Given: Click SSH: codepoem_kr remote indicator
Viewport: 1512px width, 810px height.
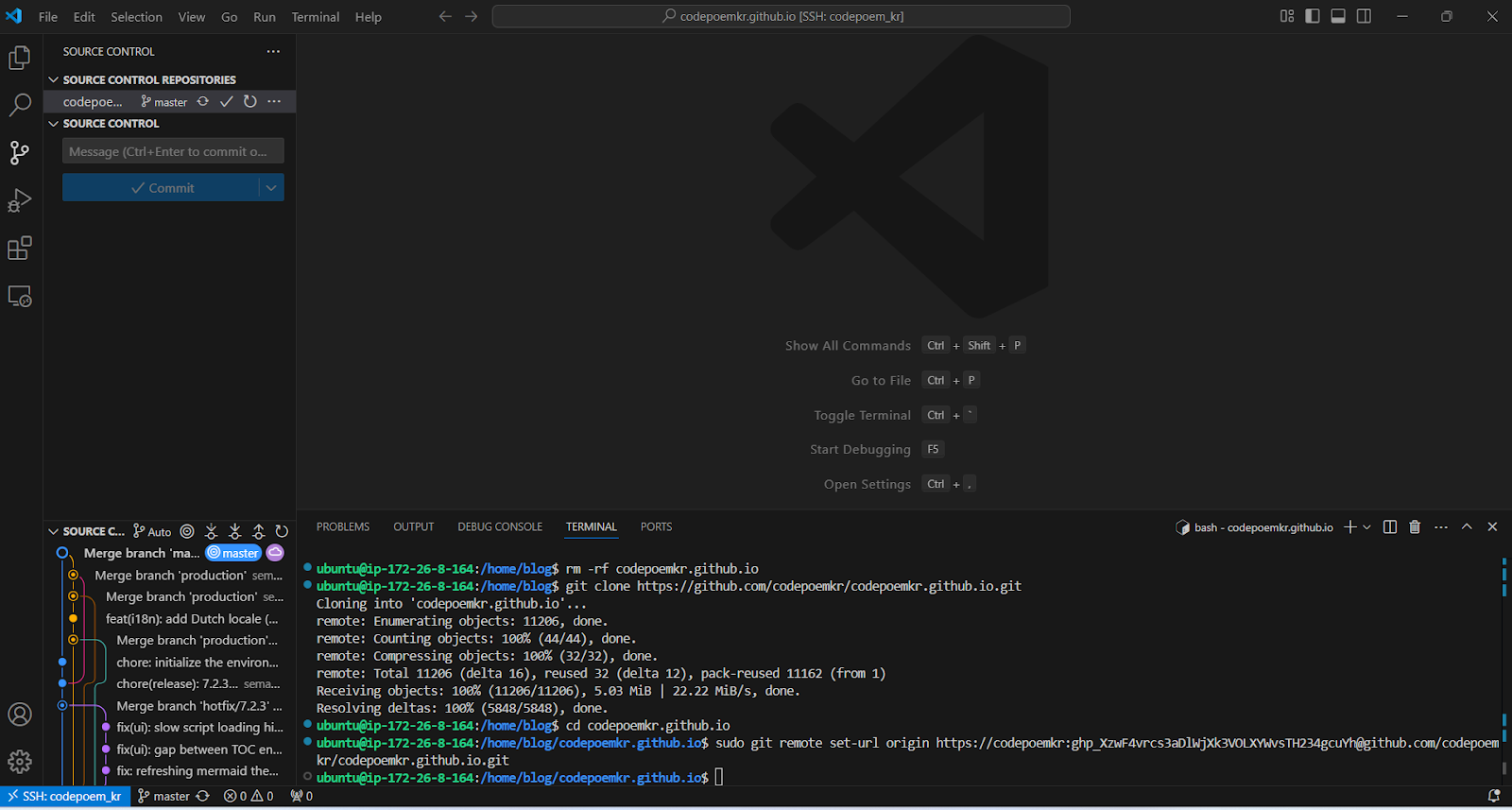Looking at the screenshot, I should tap(64, 796).
